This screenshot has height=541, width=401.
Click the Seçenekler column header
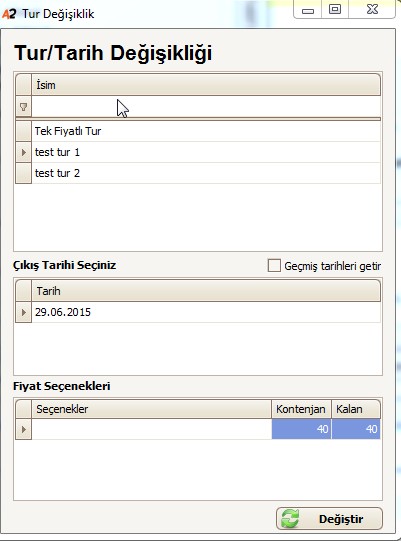click(151, 409)
